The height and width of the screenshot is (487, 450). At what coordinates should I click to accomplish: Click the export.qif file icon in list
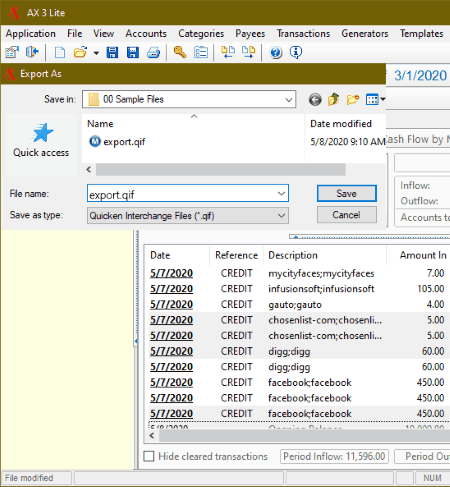(95, 141)
